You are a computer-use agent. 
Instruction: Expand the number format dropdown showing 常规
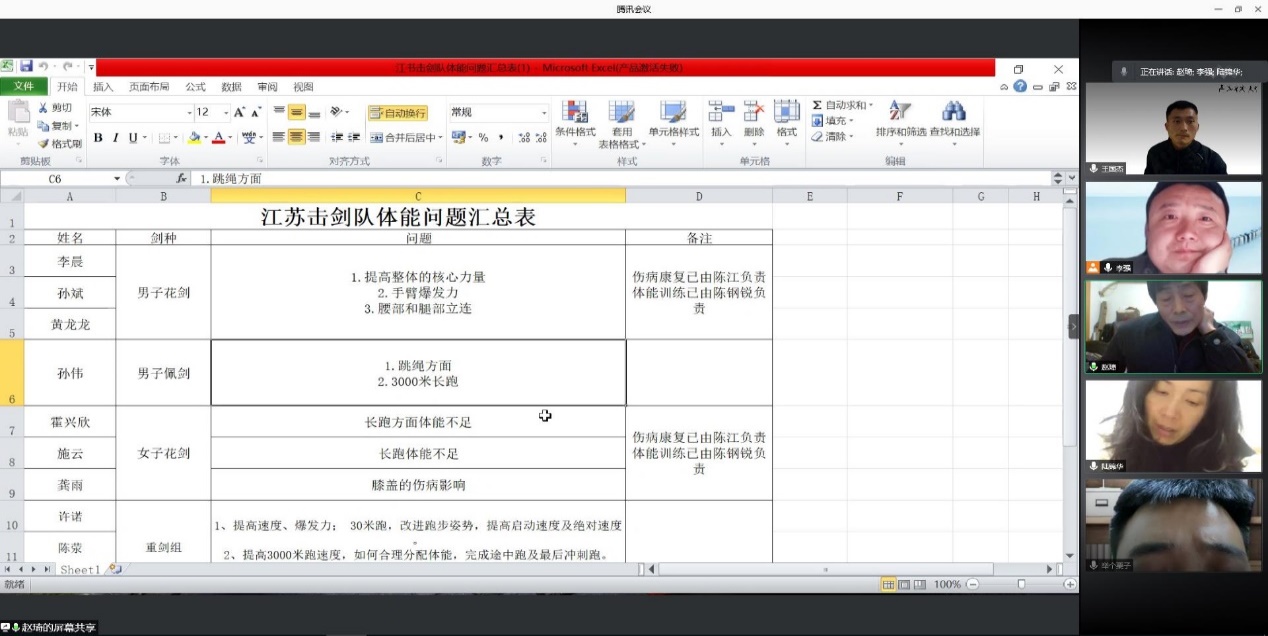click(544, 113)
